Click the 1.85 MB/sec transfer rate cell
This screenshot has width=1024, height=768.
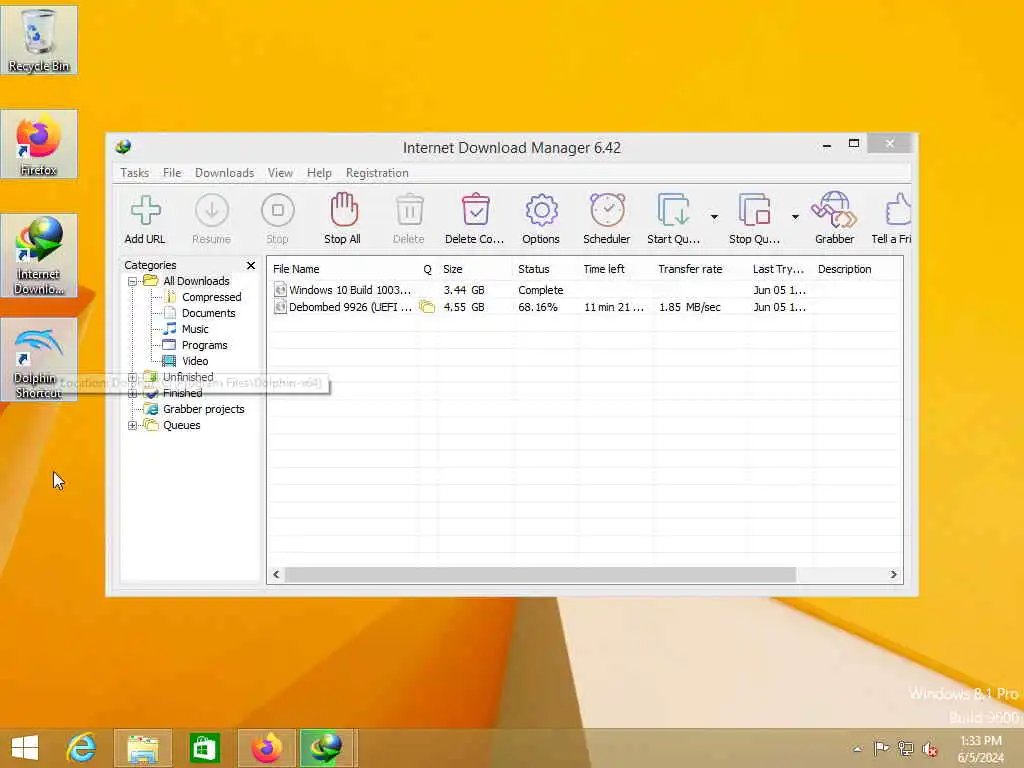coord(690,307)
